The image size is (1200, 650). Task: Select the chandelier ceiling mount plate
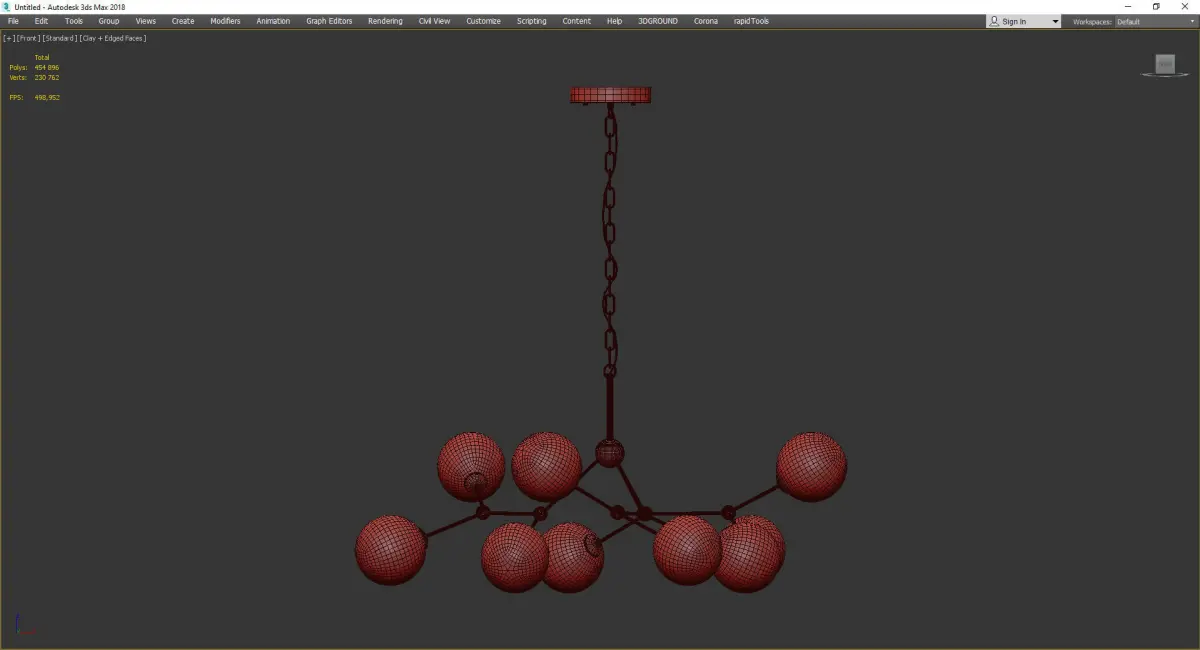click(x=610, y=95)
